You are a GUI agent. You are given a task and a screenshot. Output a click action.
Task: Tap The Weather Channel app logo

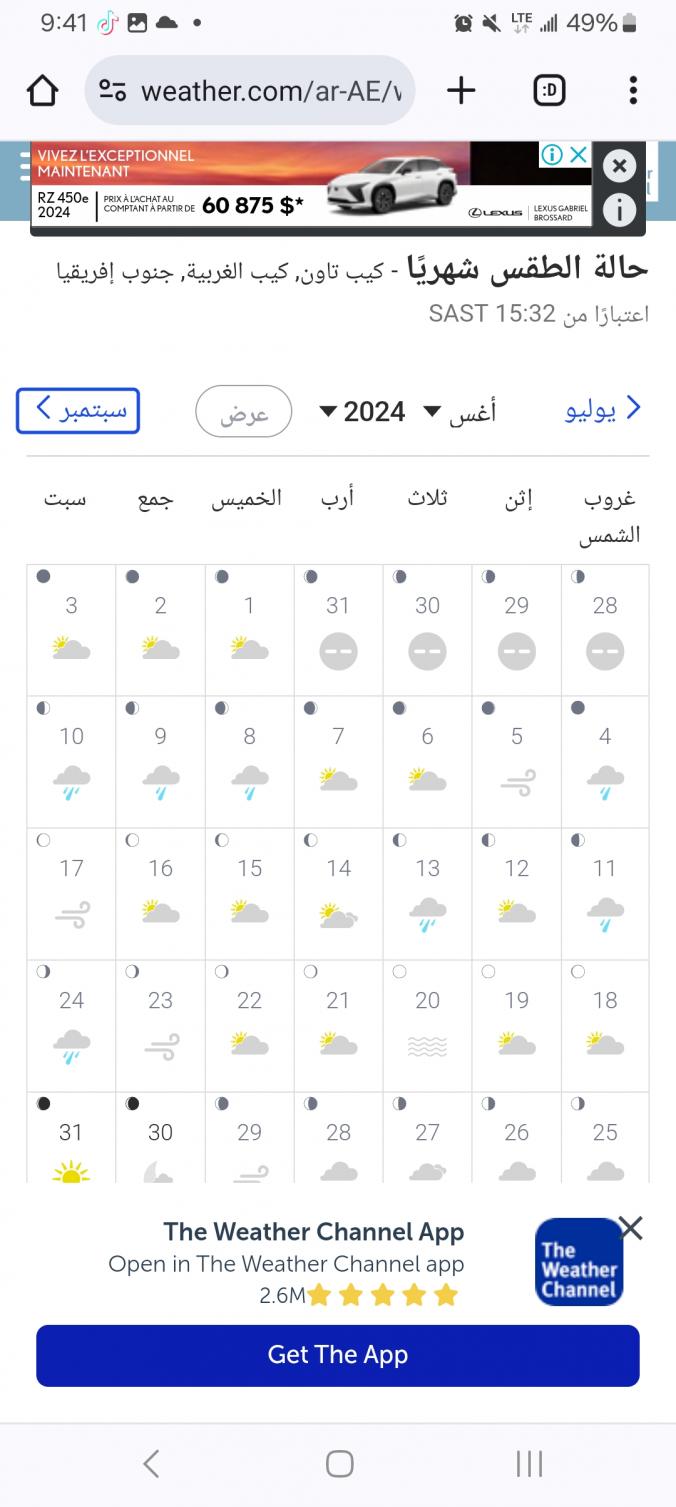579,1262
